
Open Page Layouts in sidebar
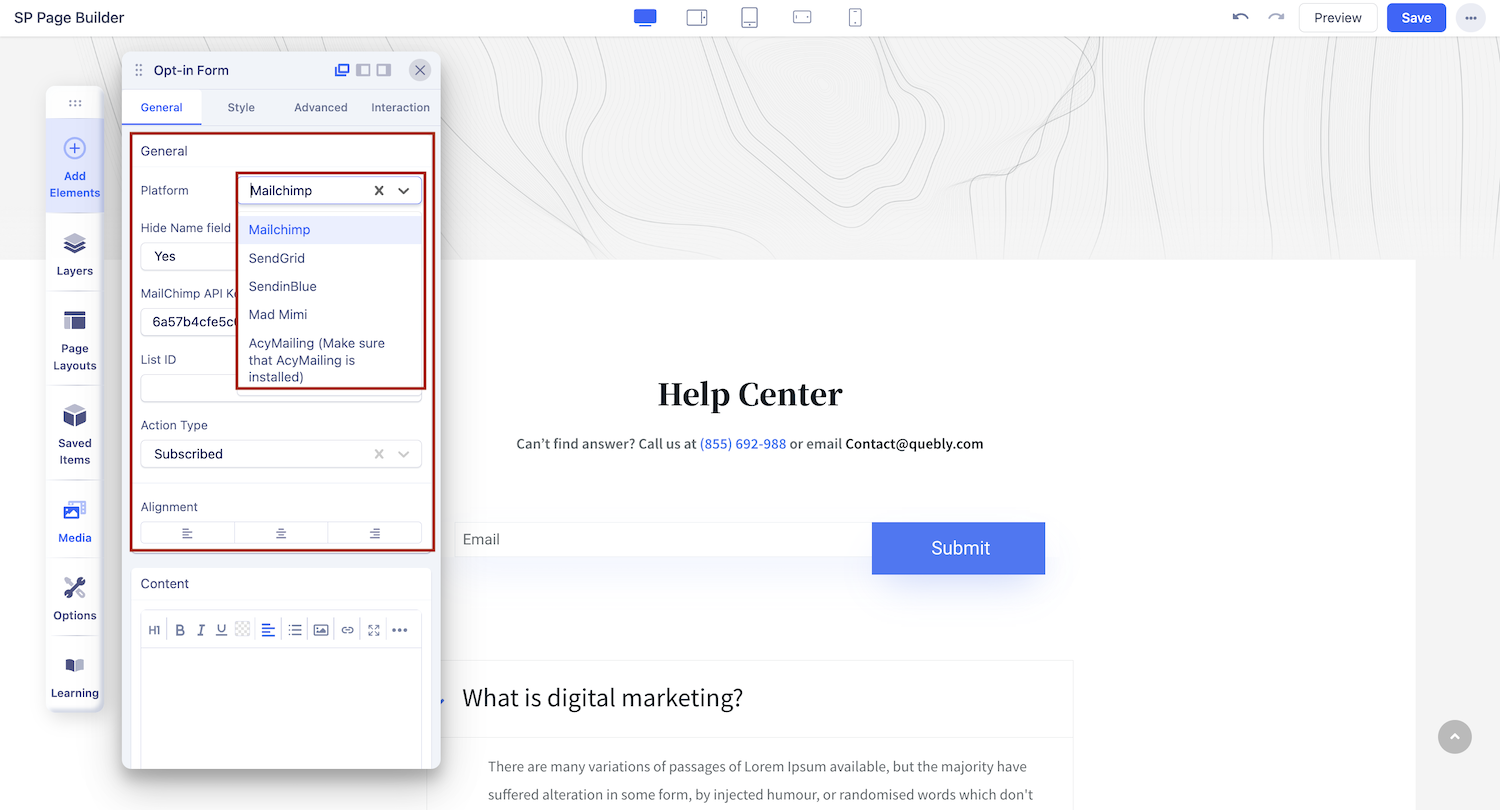pyautogui.click(x=75, y=339)
